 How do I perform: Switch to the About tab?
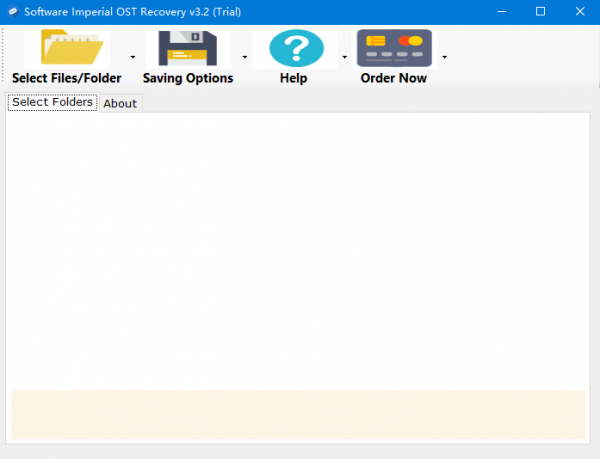point(120,103)
